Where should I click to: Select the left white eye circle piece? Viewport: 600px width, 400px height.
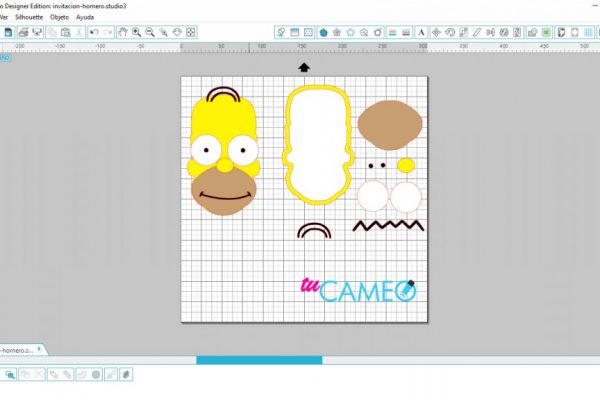(373, 196)
